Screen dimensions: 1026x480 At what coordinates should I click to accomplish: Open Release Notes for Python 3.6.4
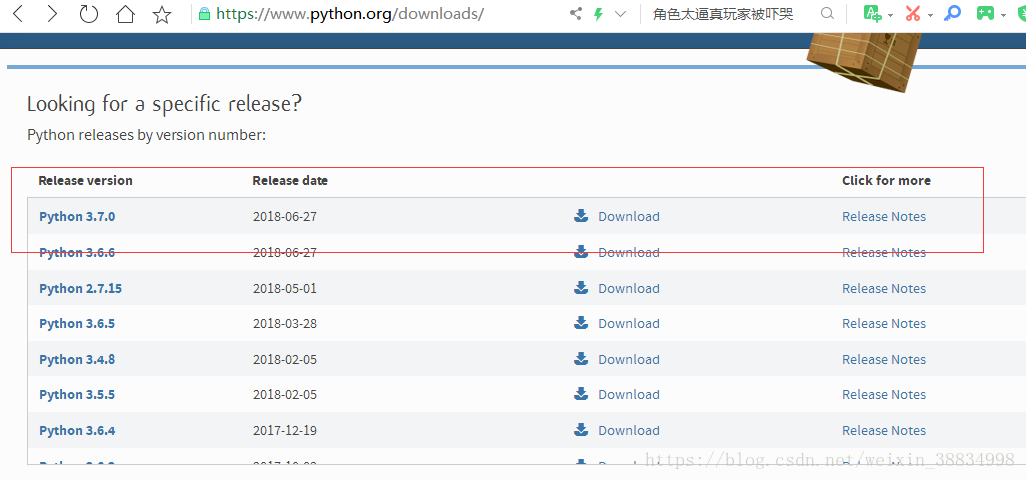(x=884, y=431)
